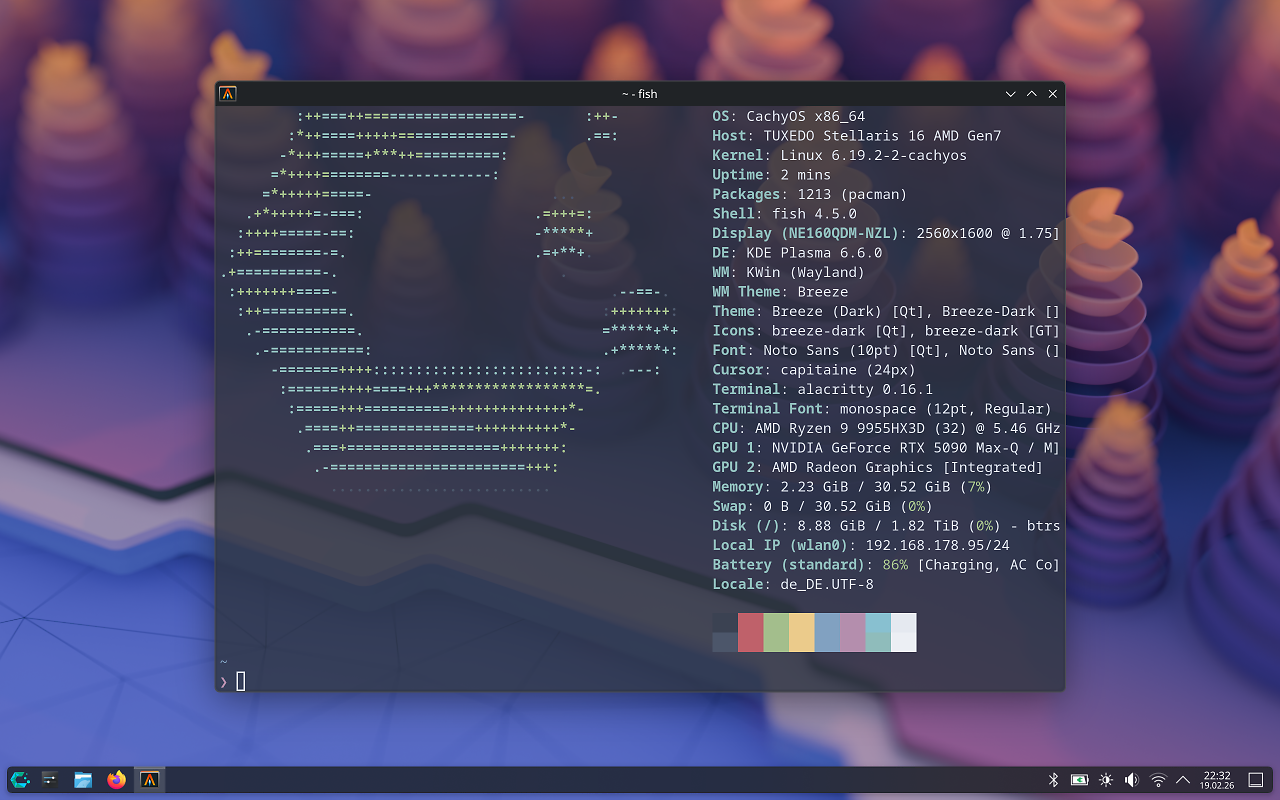Click the 'Shell: fish 4.5.0' line
The width and height of the screenshot is (1280, 800).
784,214
